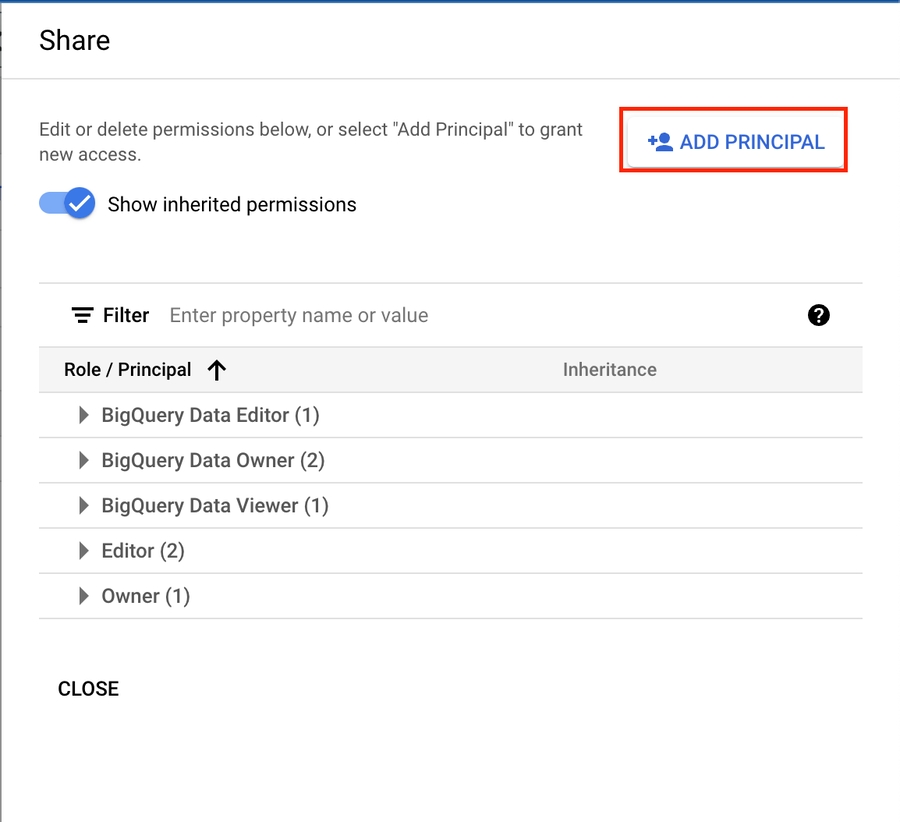Click the CLOSE button
900x822 pixels.
click(x=88, y=689)
